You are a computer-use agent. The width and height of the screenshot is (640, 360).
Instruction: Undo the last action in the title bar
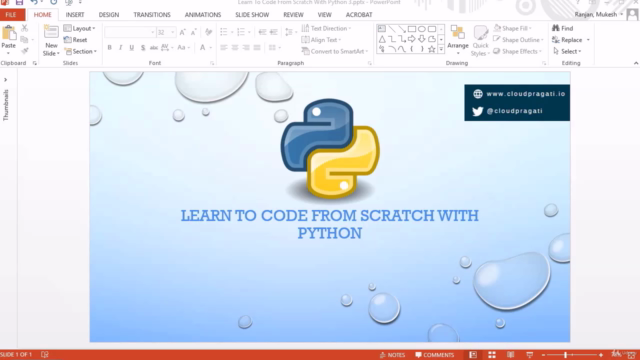[34, 2]
